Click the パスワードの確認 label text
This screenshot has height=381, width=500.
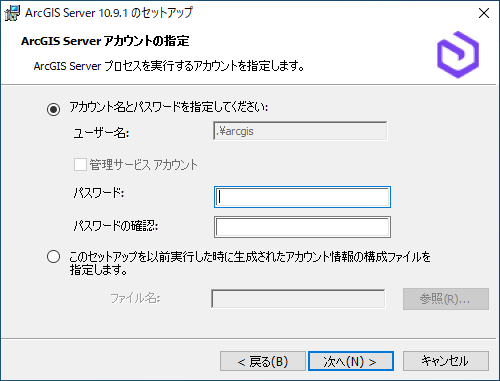point(116,226)
